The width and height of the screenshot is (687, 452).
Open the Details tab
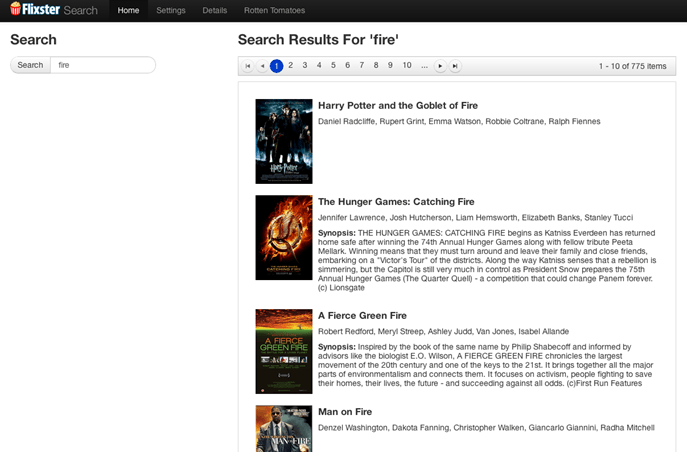click(215, 11)
